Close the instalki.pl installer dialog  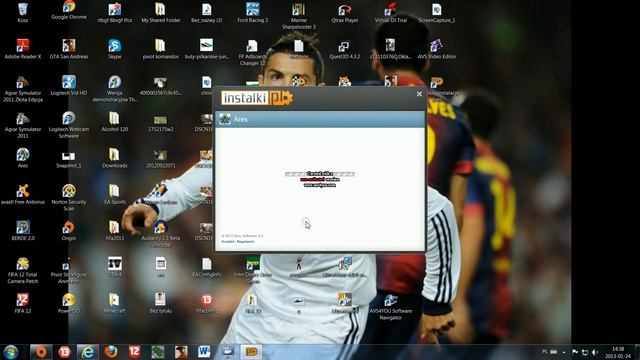tap(419, 94)
